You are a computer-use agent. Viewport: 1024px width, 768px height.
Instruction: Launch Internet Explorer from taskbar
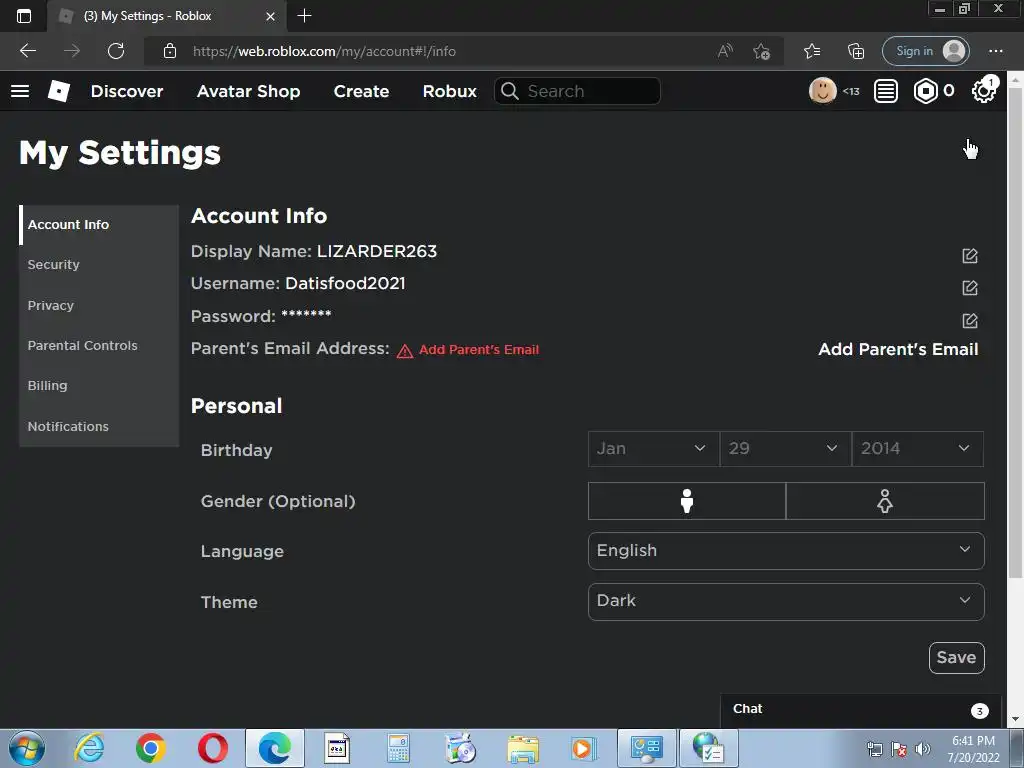click(x=89, y=748)
